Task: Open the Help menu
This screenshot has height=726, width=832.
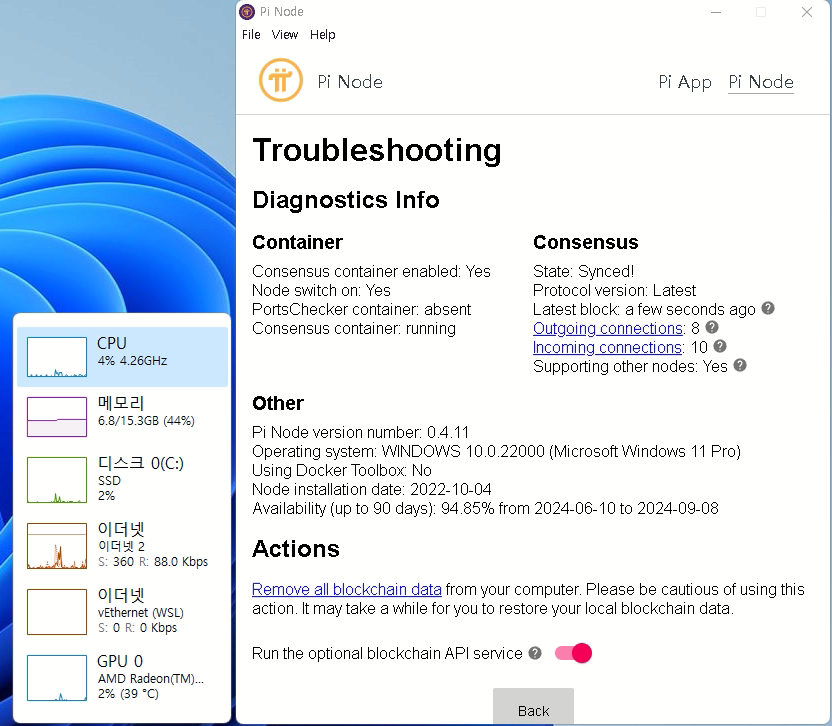Action: point(323,35)
